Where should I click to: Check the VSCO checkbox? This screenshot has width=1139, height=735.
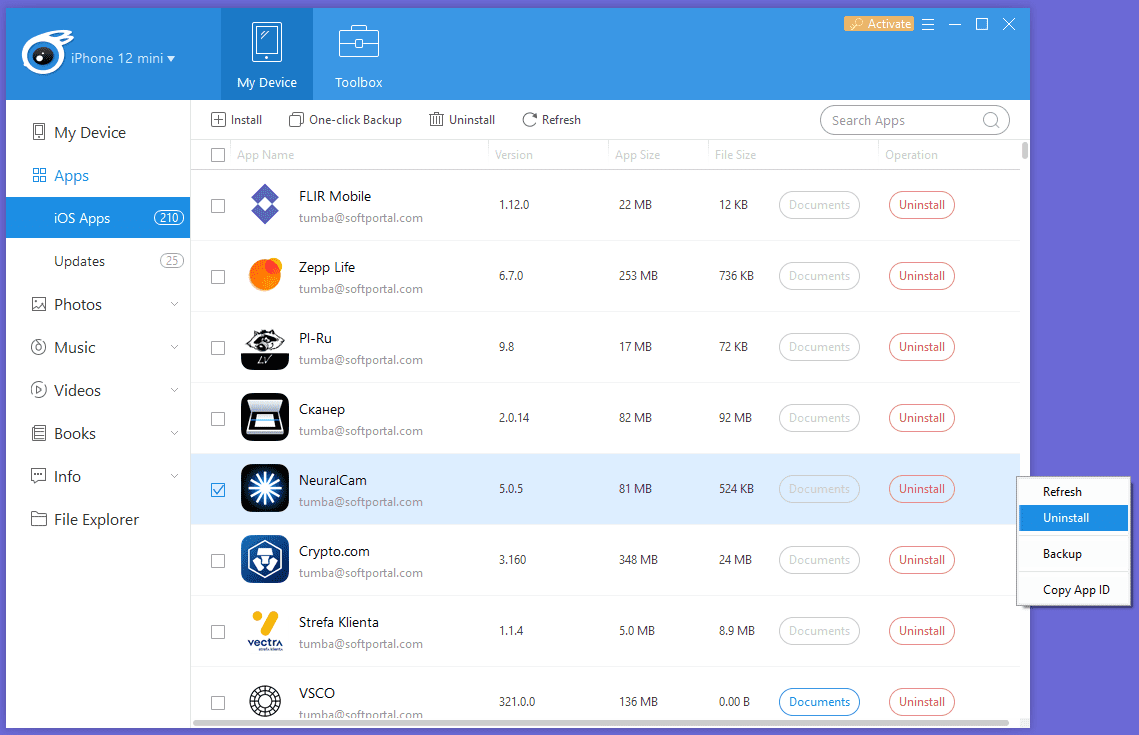pos(218,703)
